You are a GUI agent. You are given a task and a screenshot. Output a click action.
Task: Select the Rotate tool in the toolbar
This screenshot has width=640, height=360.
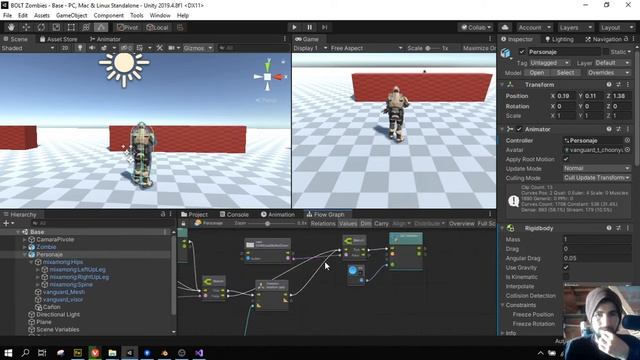point(41,27)
